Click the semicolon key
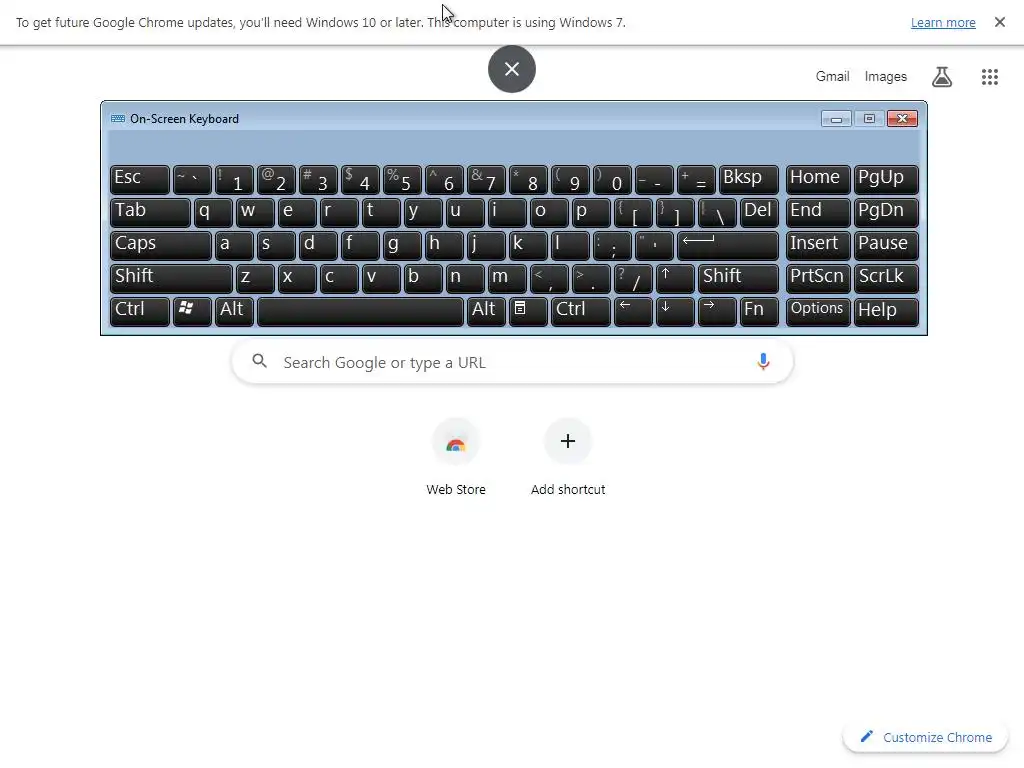The image size is (1024, 768). (612, 245)
